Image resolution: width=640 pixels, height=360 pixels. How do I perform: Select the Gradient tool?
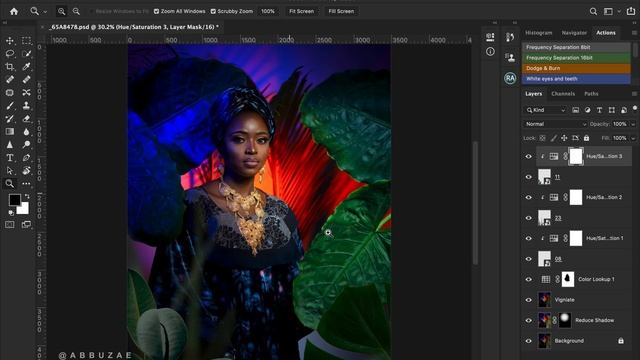click(10, 131)
